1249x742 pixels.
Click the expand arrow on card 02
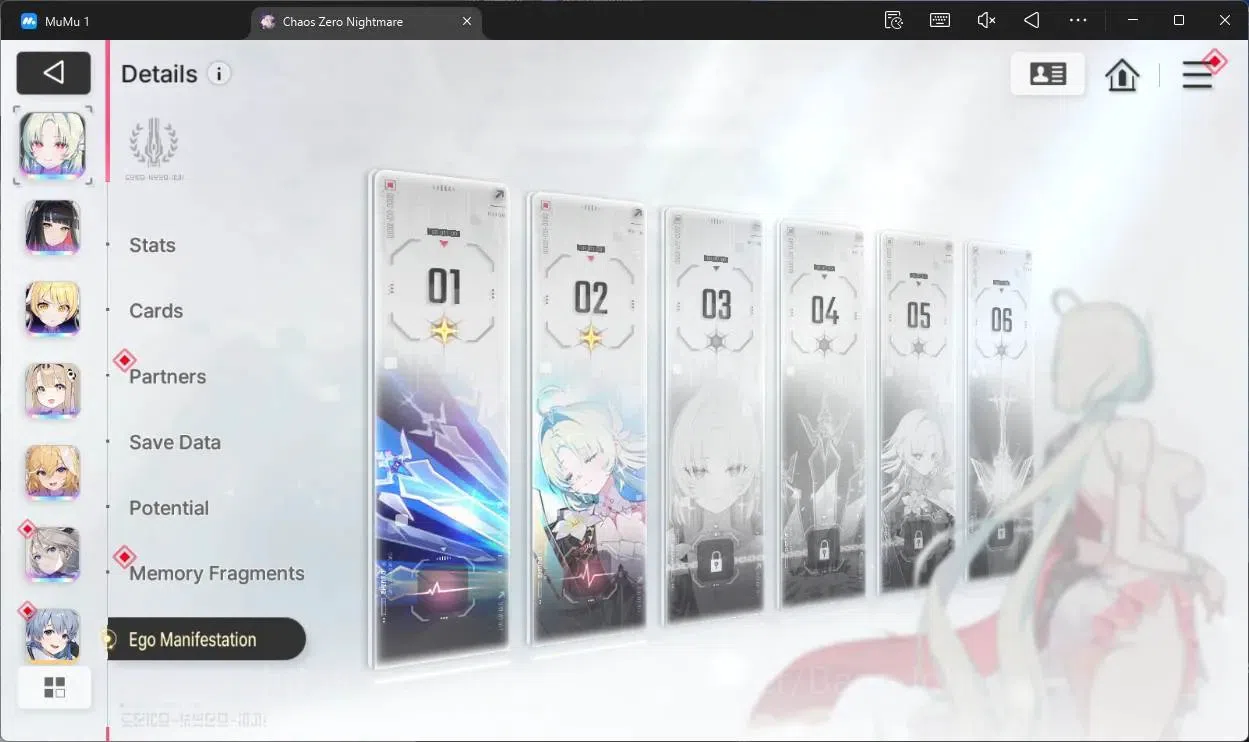638,213
